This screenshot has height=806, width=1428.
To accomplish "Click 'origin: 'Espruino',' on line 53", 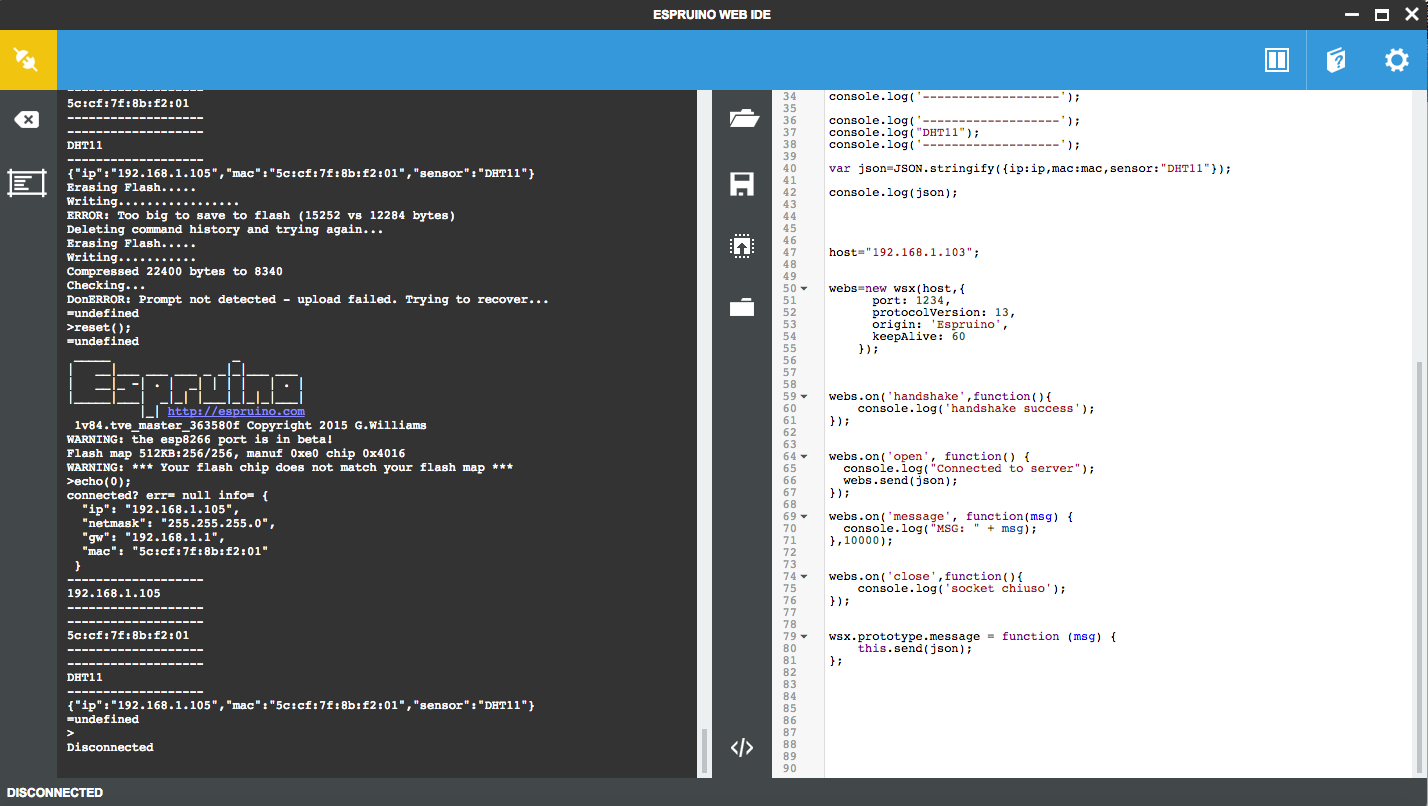I will click(x=940, y=325).
